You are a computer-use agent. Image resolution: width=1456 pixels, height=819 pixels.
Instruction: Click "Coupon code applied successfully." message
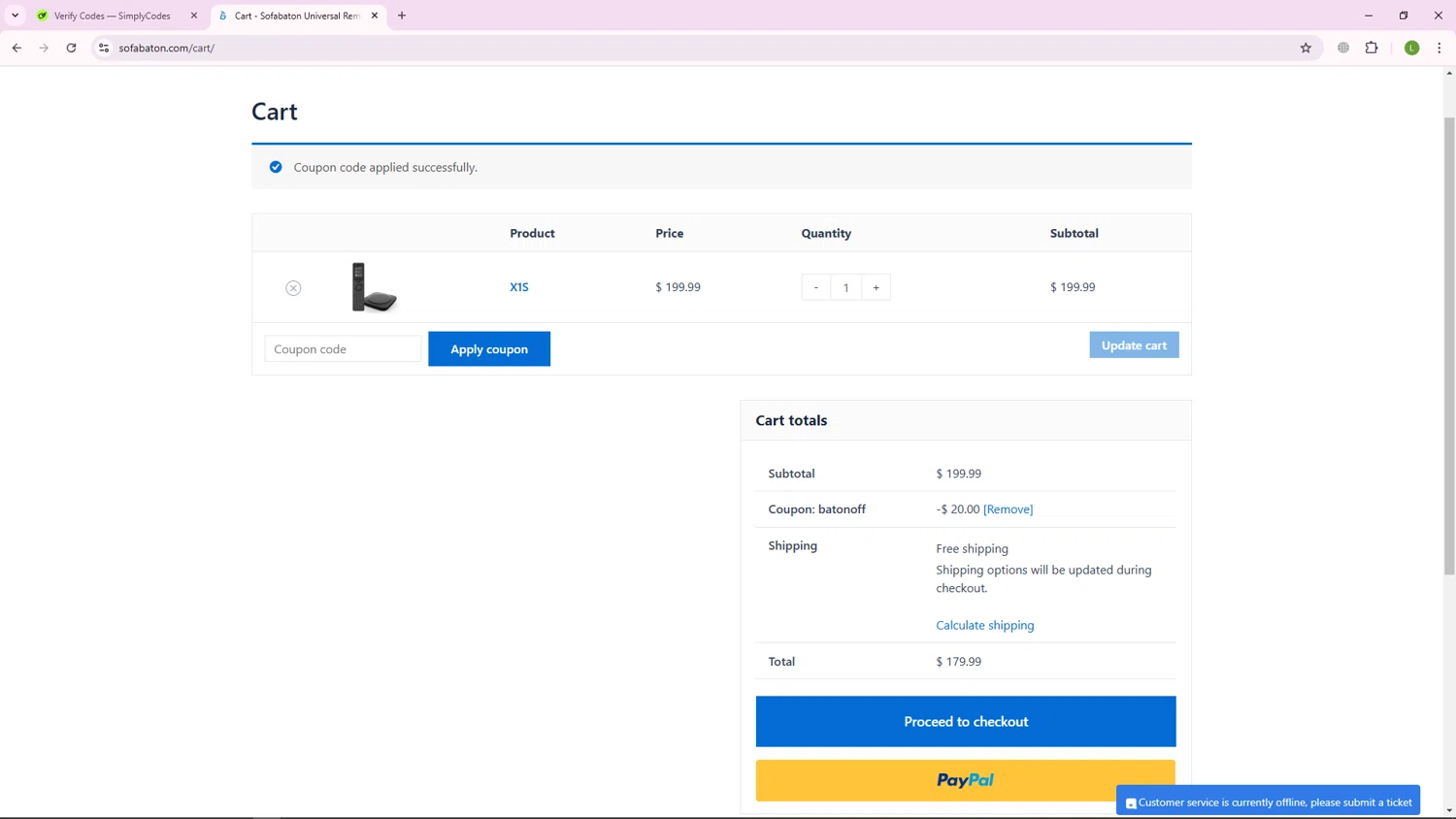coord(385,167)
